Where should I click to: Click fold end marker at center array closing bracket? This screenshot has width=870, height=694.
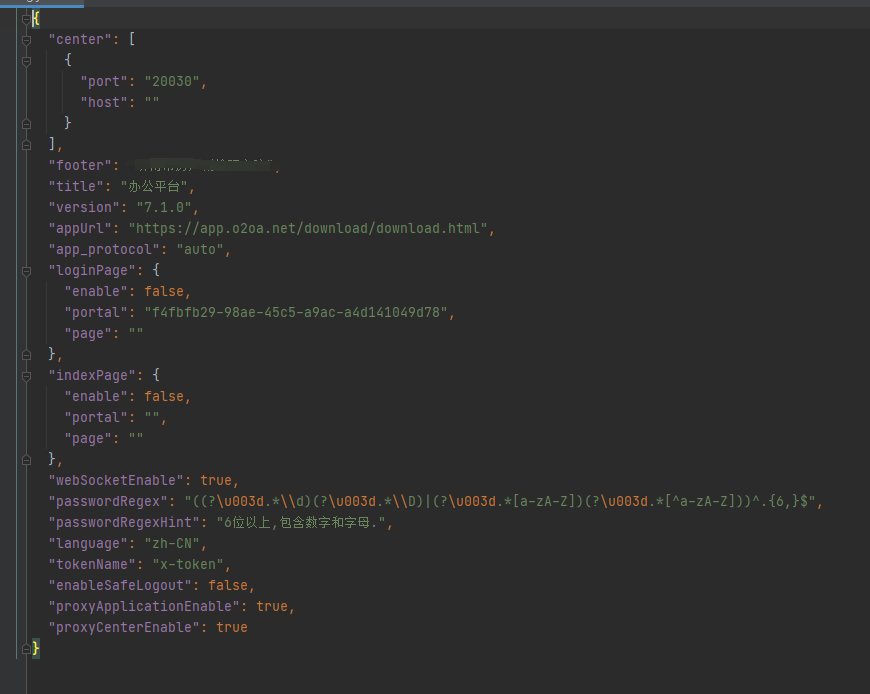click(x=26, y=145)
